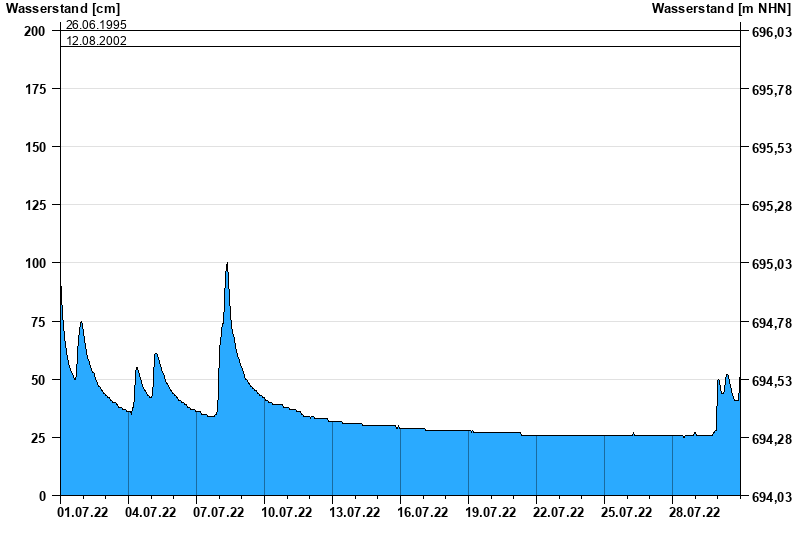The height and width of the screenshot is (550, 800).
Task: Click the 150 tick on left axis
Action: pyautogui.click(x=35, y=147)
